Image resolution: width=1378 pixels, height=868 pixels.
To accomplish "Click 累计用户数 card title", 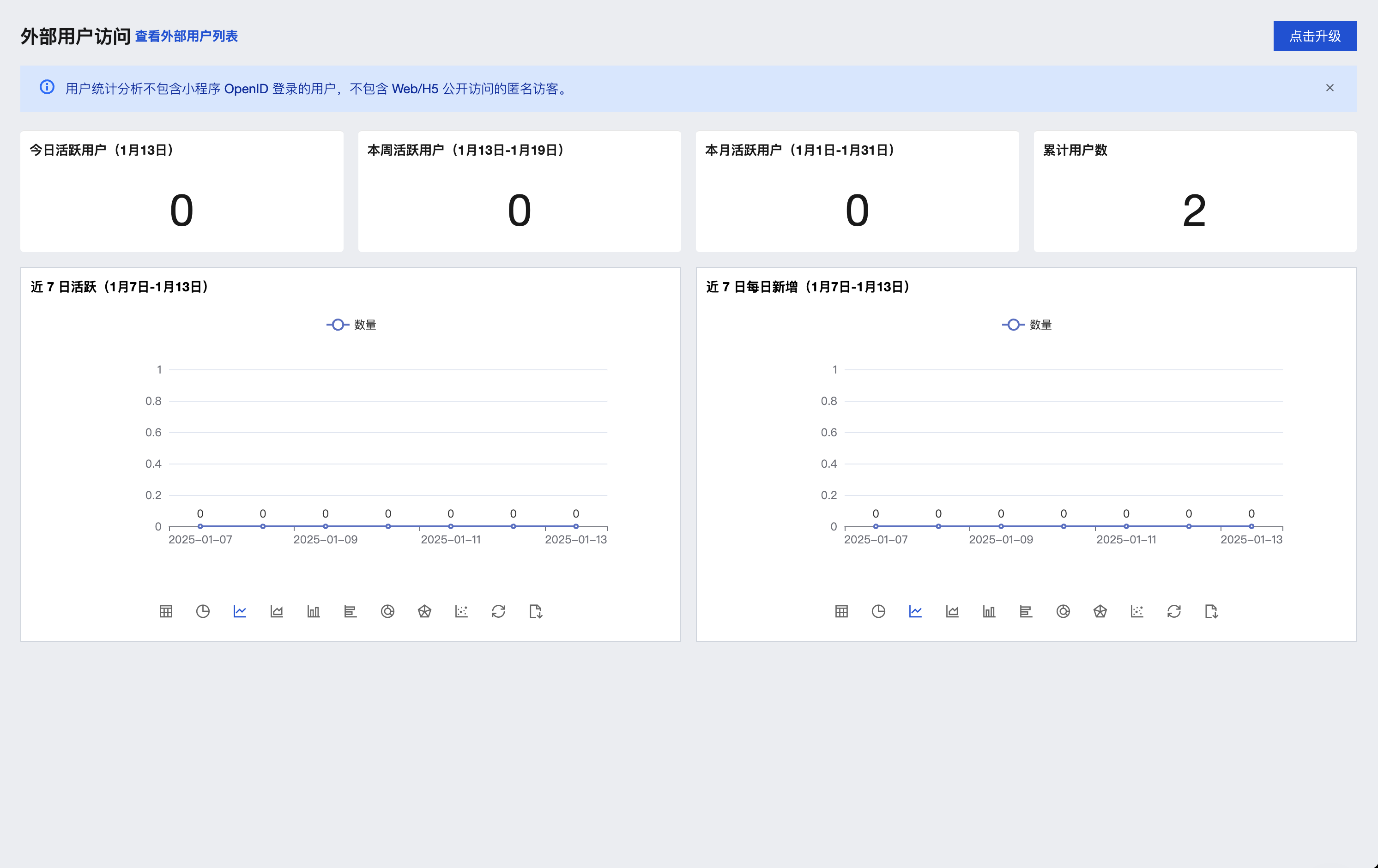I will 1075,150.
